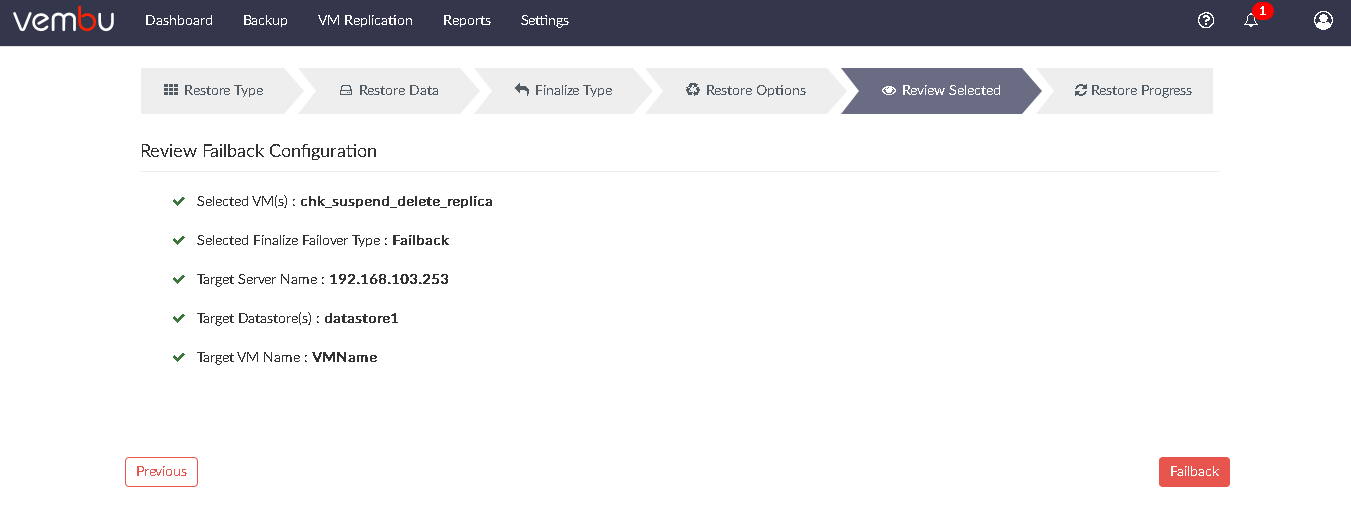Click the Vembu logo
This screenshot has width=1351, height=511.
pyautogui.click(x=63, y=20)
